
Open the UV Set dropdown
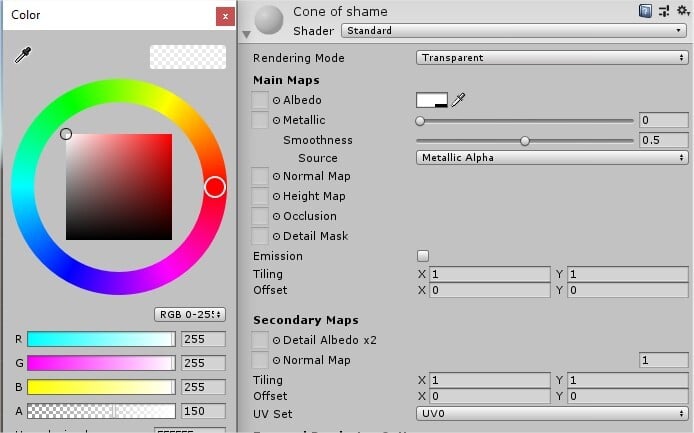pyautogui.click(x=552, y=414)
